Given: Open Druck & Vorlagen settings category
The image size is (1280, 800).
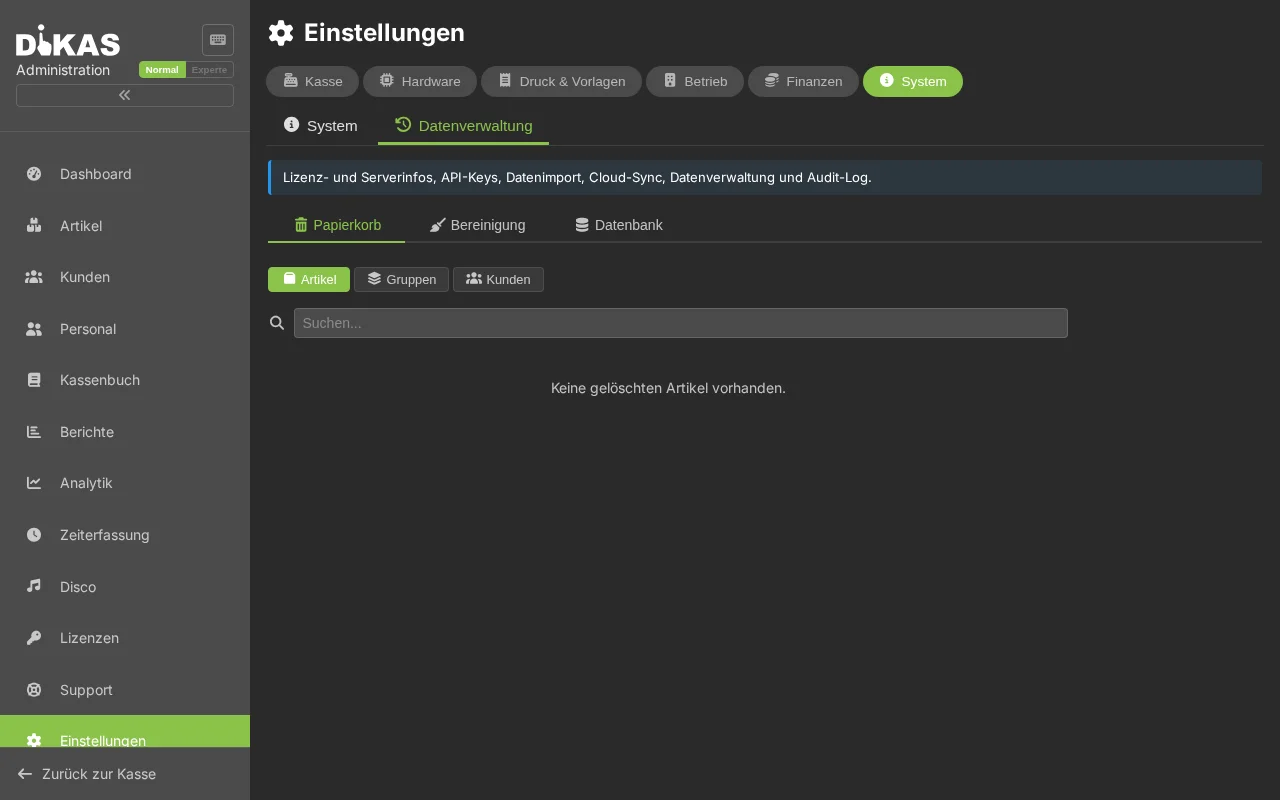Looking at the screenshot, I should coord(561,81).
